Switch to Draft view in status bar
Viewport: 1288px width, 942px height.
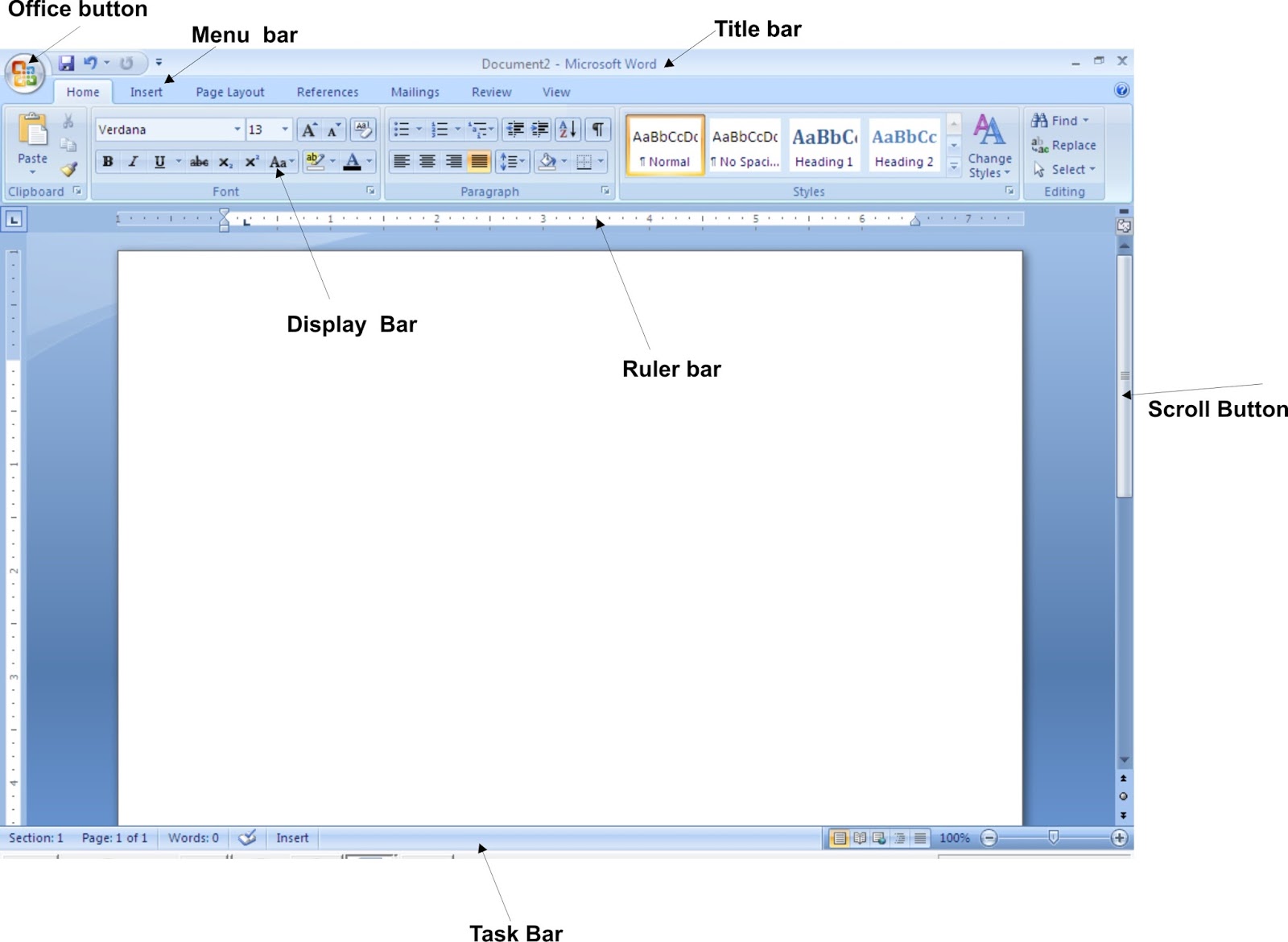coord(920,838)
